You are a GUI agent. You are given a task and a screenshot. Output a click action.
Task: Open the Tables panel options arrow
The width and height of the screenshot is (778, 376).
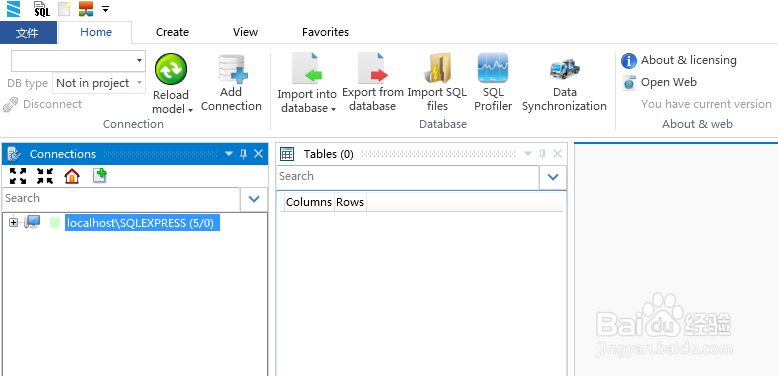pyautogui.click(x=528, y=154)
